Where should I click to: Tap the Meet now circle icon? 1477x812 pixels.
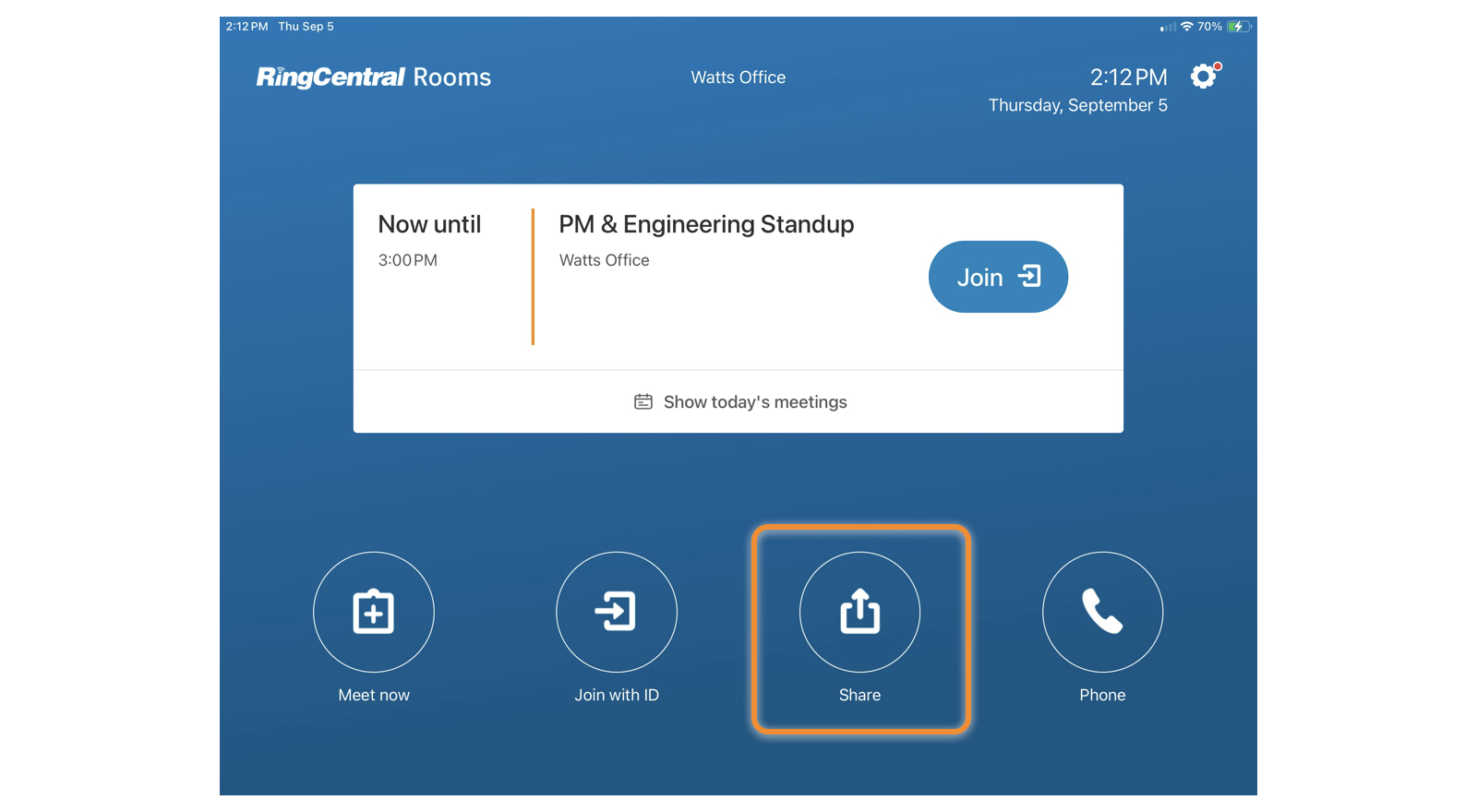pyautogui.click(x=374, y=612)
